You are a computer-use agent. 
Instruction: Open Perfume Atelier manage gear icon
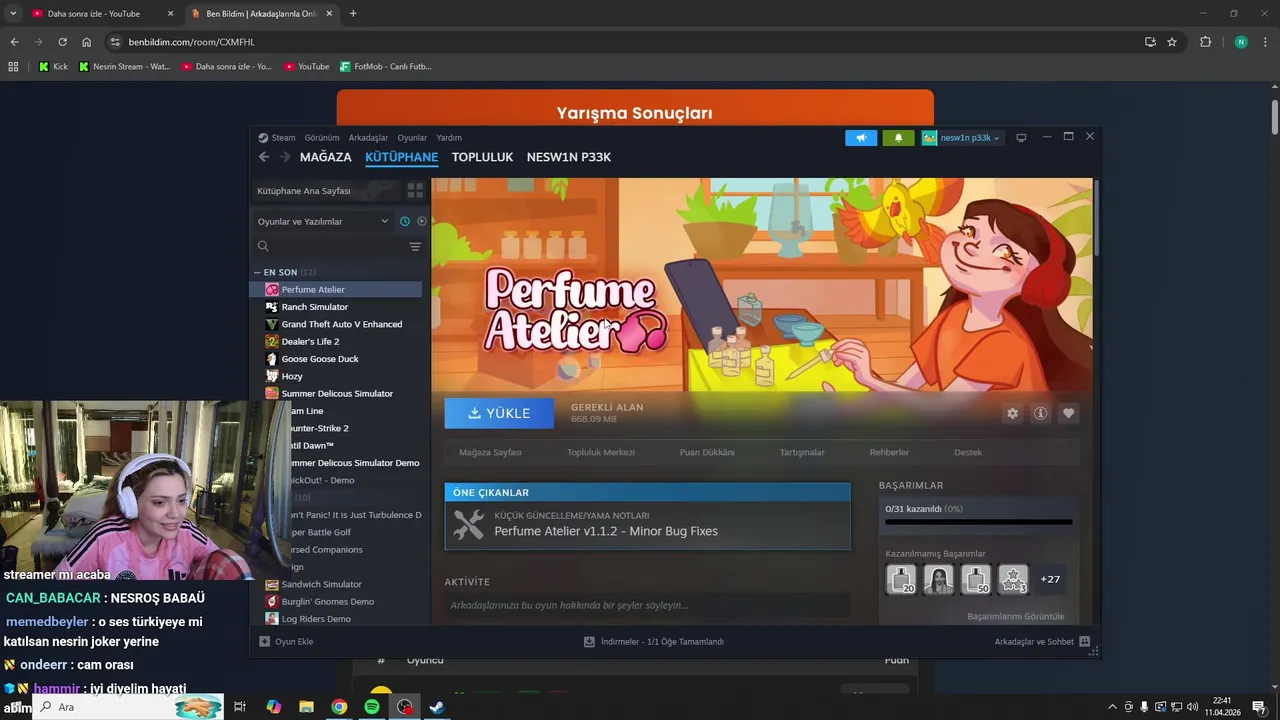pos(1012,413)
